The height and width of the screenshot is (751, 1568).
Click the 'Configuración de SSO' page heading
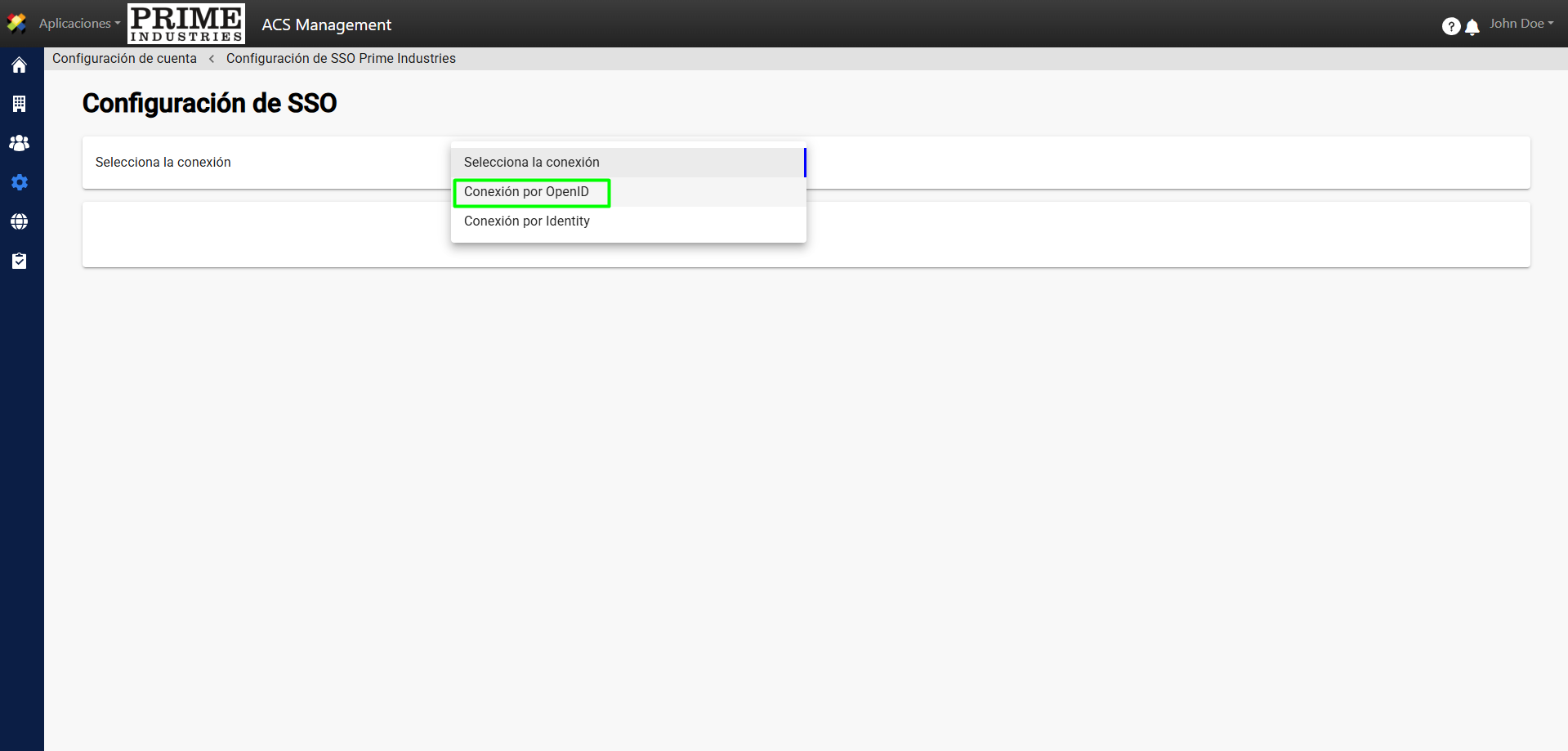[209, 104]
